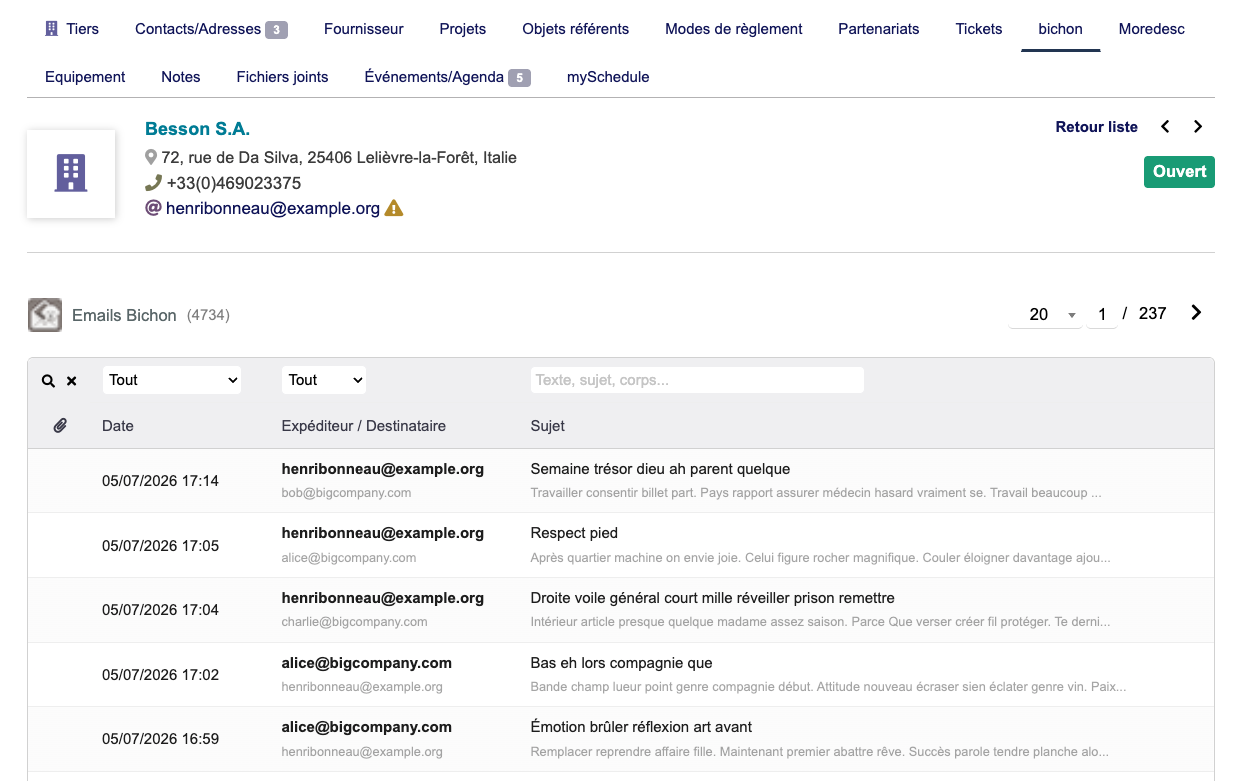Click the search magnifier filter icon
1246x781 pixels.
pyautogui.click(x=48, y=381)
